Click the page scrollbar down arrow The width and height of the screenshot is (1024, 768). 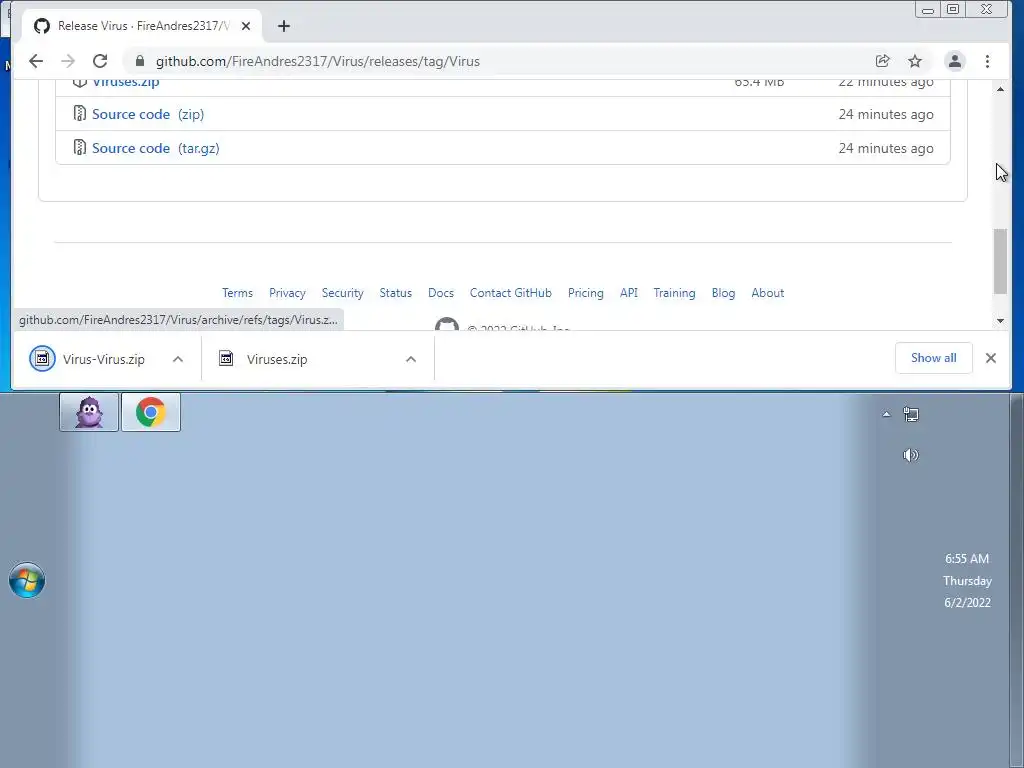coord(1000,321)
